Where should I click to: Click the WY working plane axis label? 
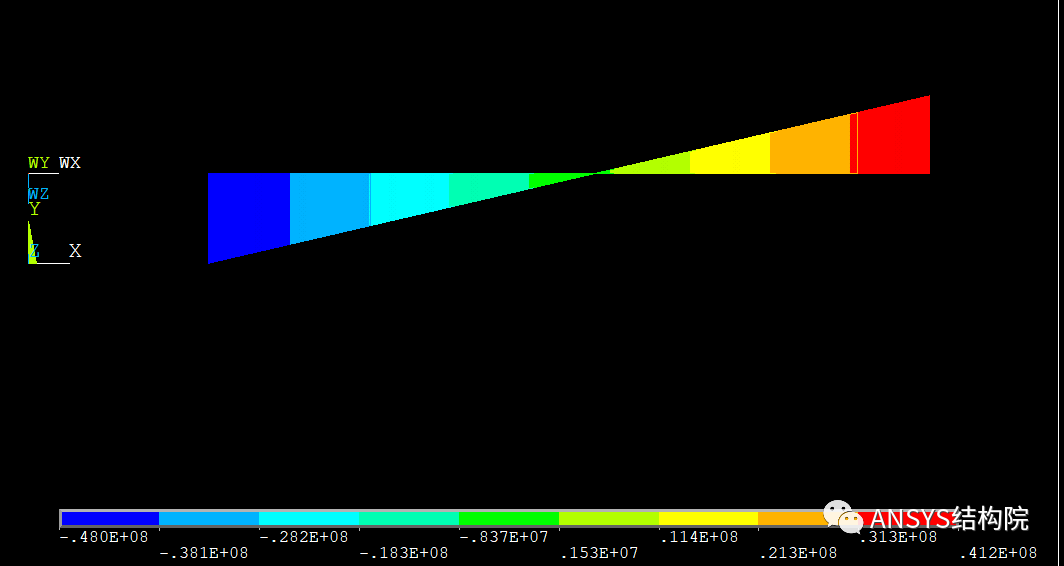pyautogui.click(x=39, y=163)
